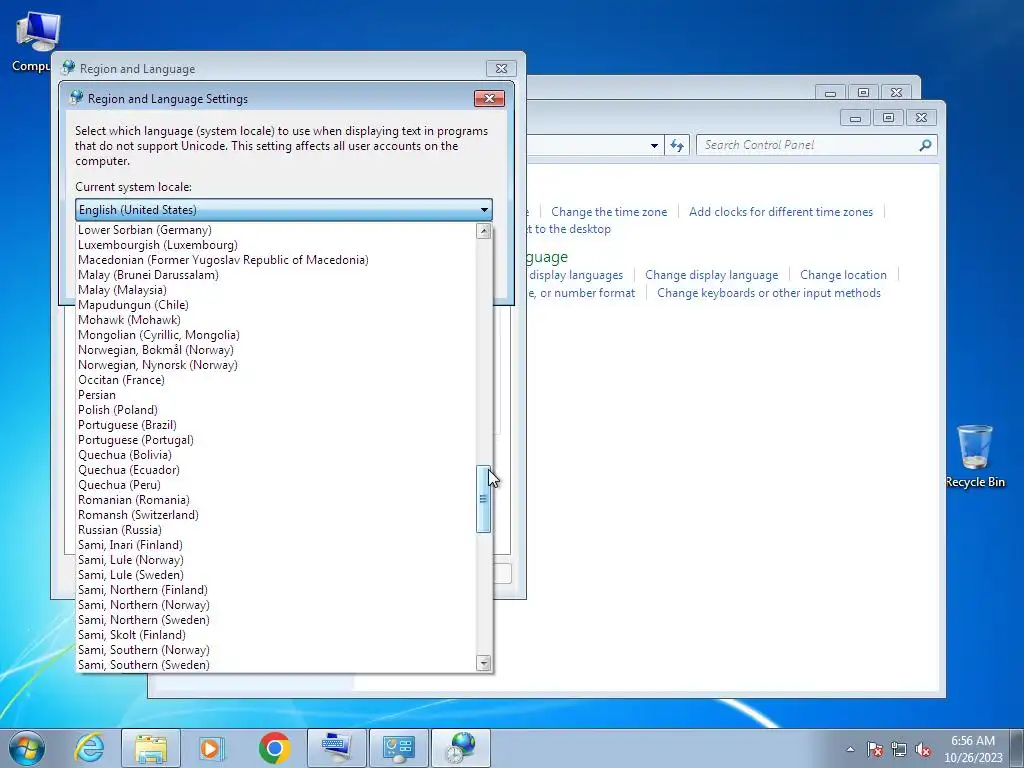The image size is (1024, 768).
Task: Select Persian locale
Action: click(276, 395)
